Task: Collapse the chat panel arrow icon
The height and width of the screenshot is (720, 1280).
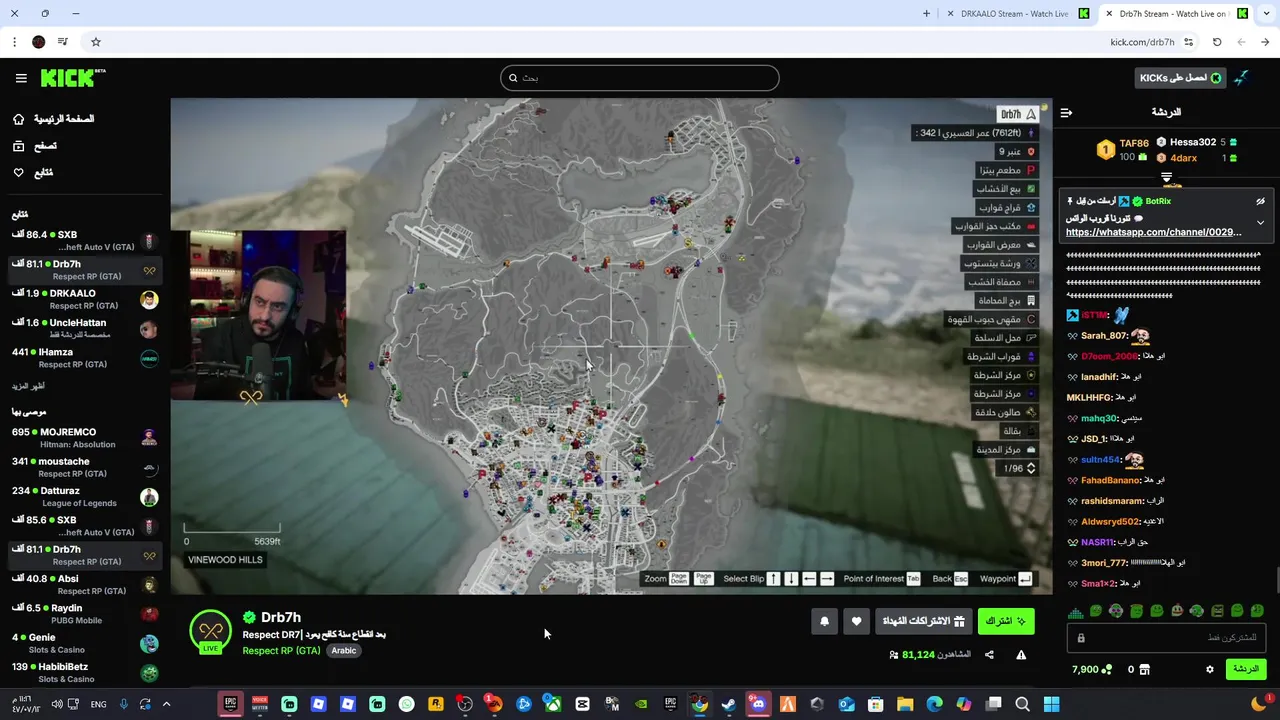Action: pyautogui.click(x=1066, y=113)
